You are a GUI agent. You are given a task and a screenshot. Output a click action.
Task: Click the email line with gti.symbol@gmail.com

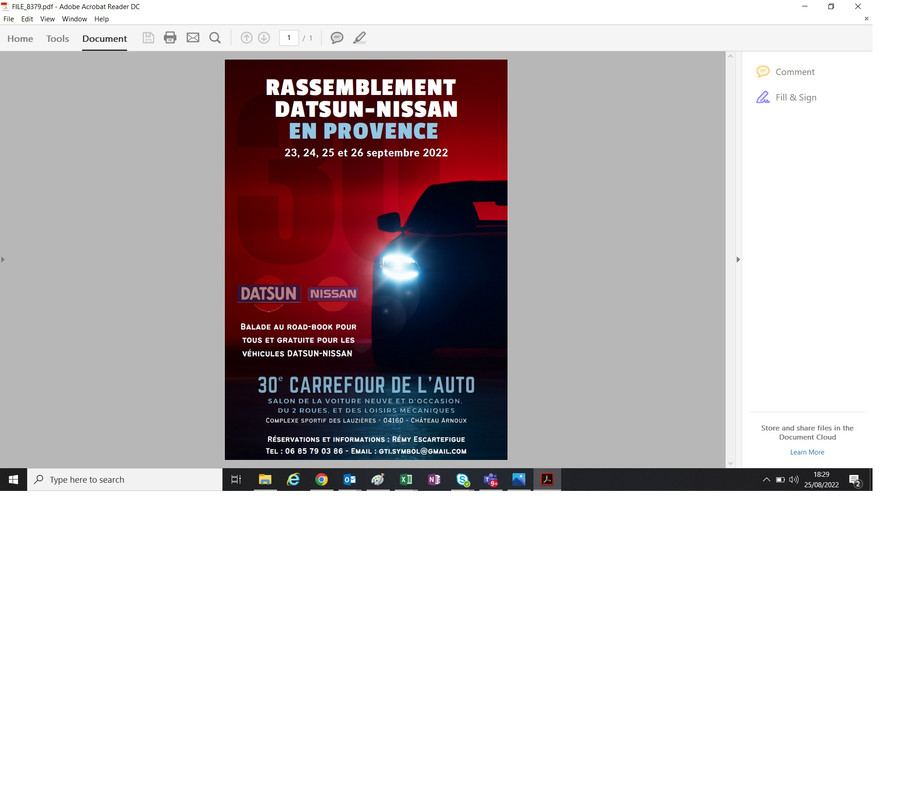pos(366,451)
